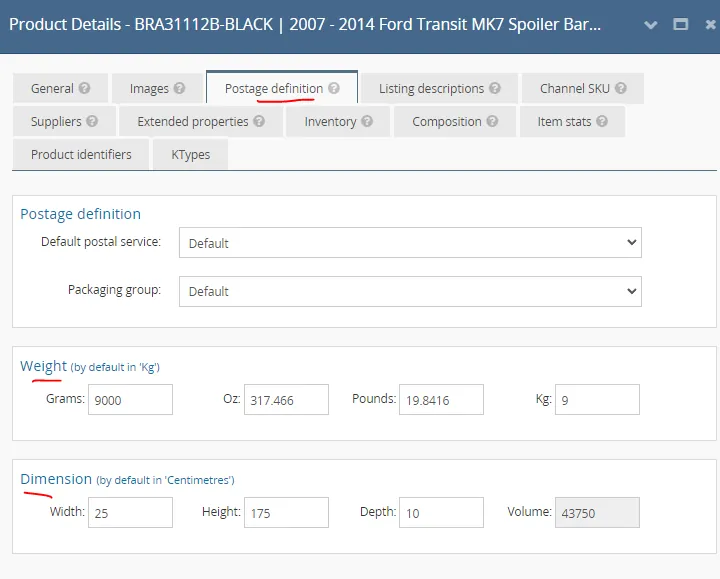The image size is (720, 579).
Task: Click the Postage definition section heading
Action: (x=80, y=214)
